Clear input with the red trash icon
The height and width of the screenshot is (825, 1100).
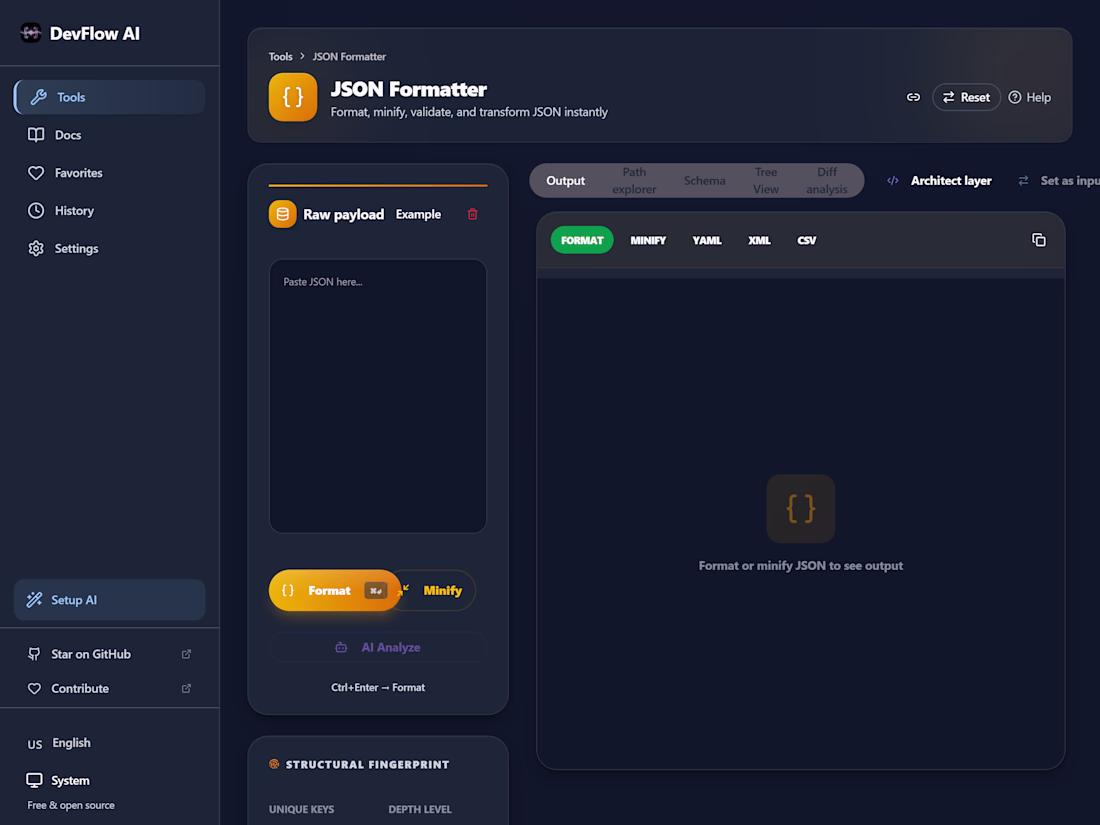tap(473, 214)
